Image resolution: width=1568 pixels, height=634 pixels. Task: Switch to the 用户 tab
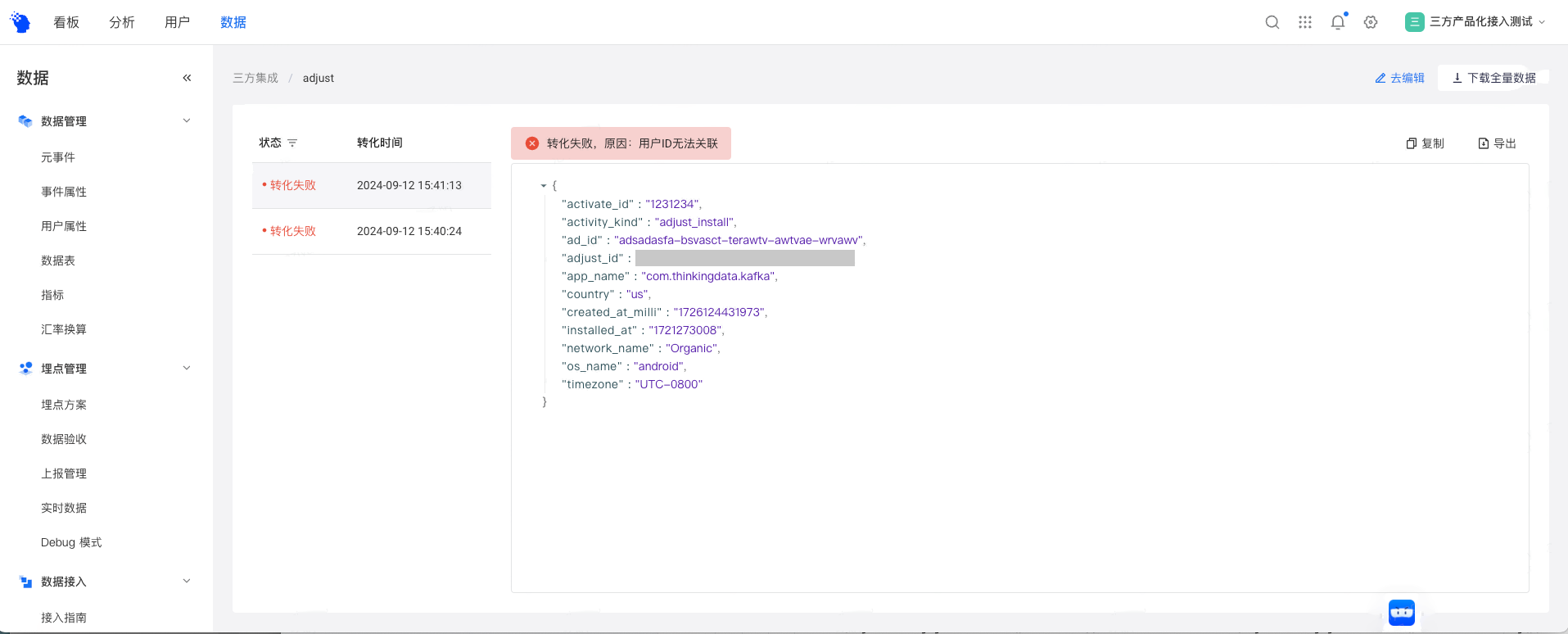tap(178, 22)
